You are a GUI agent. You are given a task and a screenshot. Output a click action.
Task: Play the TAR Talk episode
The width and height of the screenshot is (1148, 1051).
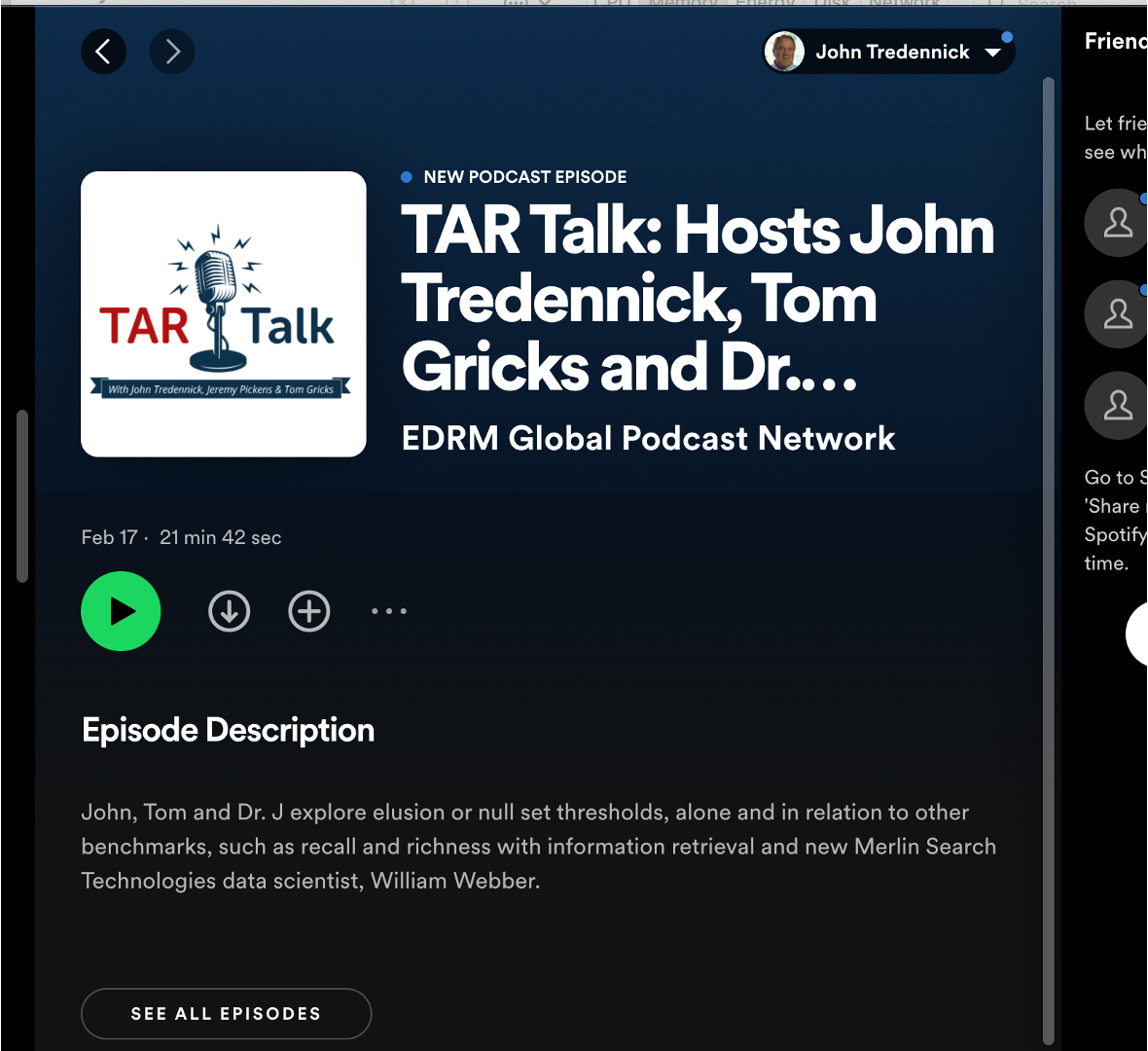(121, 611)
